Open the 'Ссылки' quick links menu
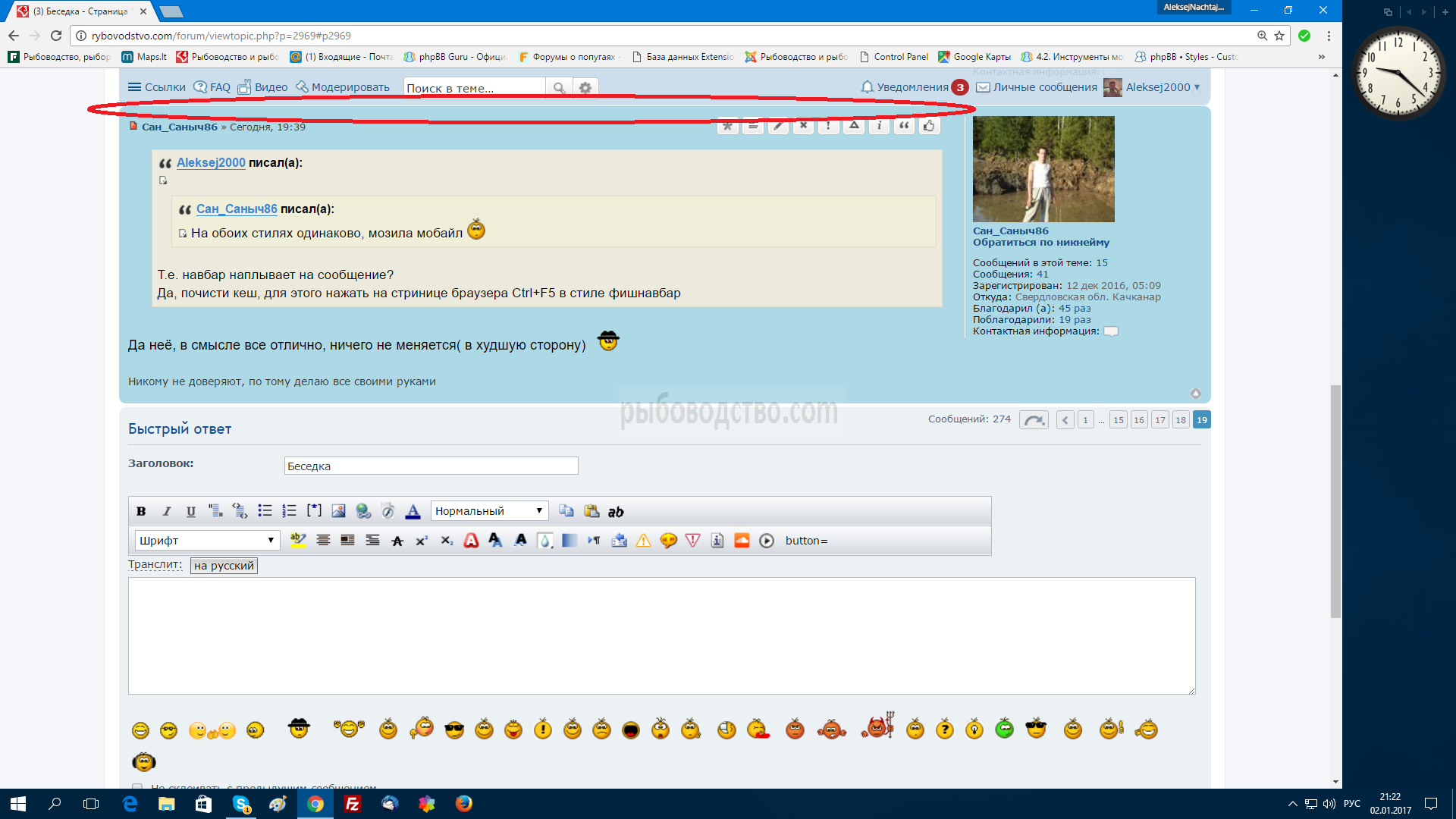 coord(156,87)
